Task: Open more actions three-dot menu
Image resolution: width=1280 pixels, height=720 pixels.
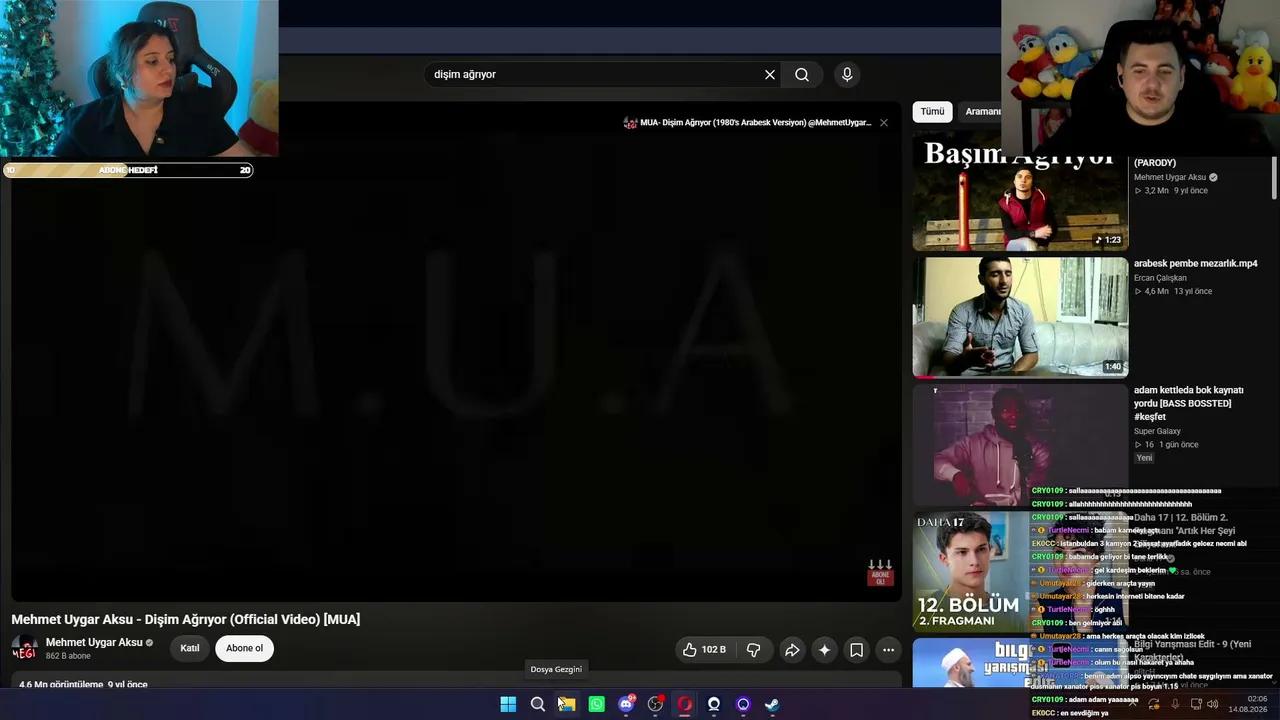Action: (x=888, y=650)
